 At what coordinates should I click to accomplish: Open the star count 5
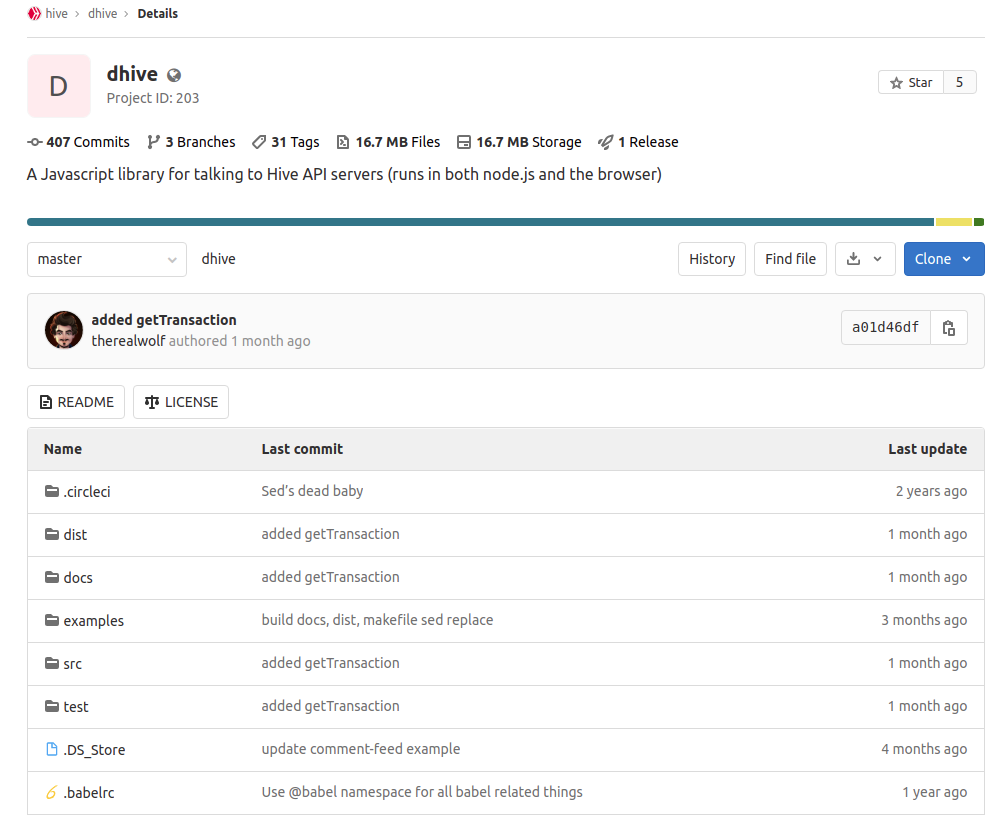[x=959, y=82]
